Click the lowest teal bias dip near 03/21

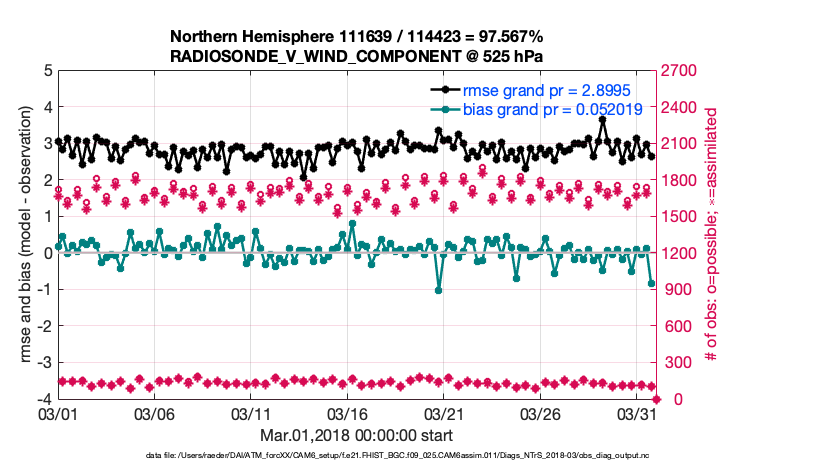(438, 290)
